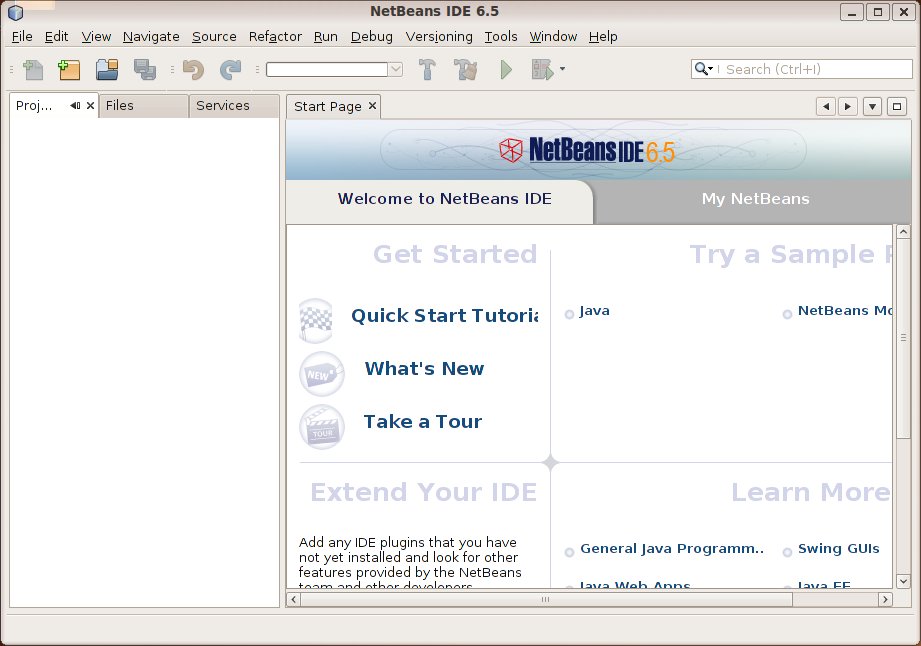Screen dimensions: 921x646
Task: Open the Refactor menu
Action: pos(275,37)
